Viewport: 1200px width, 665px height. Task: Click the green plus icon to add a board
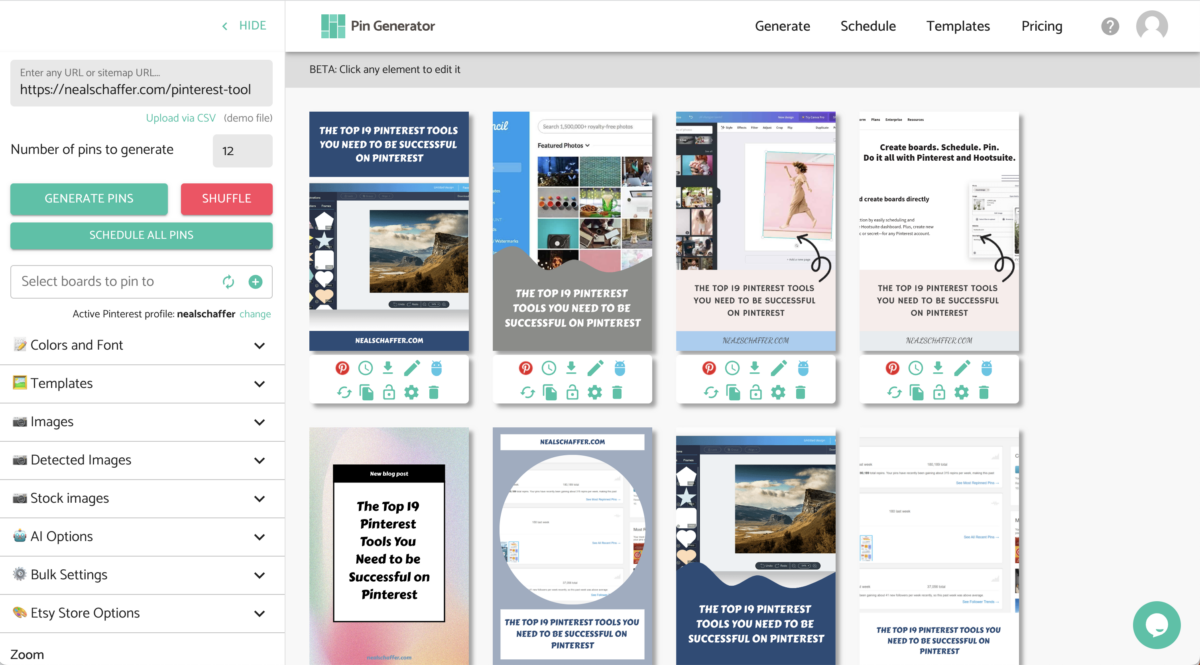255,282
